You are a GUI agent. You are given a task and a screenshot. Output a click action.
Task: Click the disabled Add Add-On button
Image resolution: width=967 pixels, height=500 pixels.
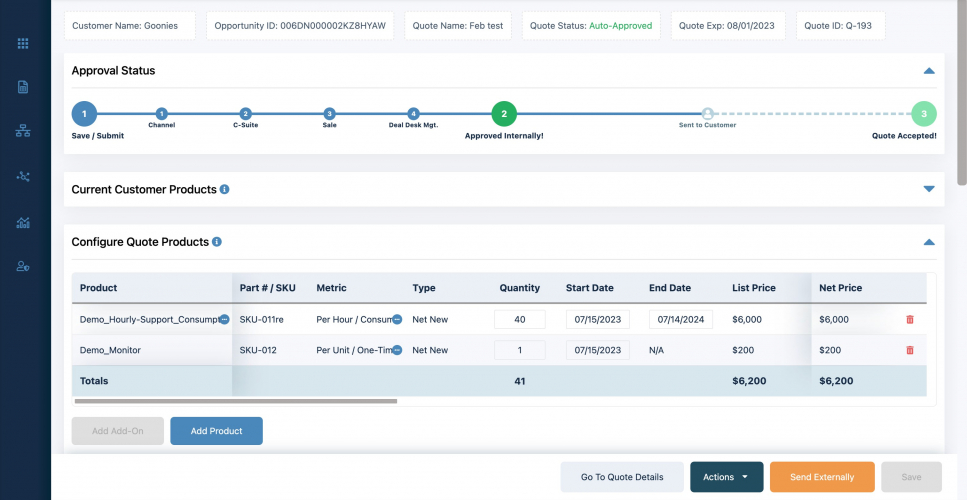pyautogui.click(x=118, y=431)
